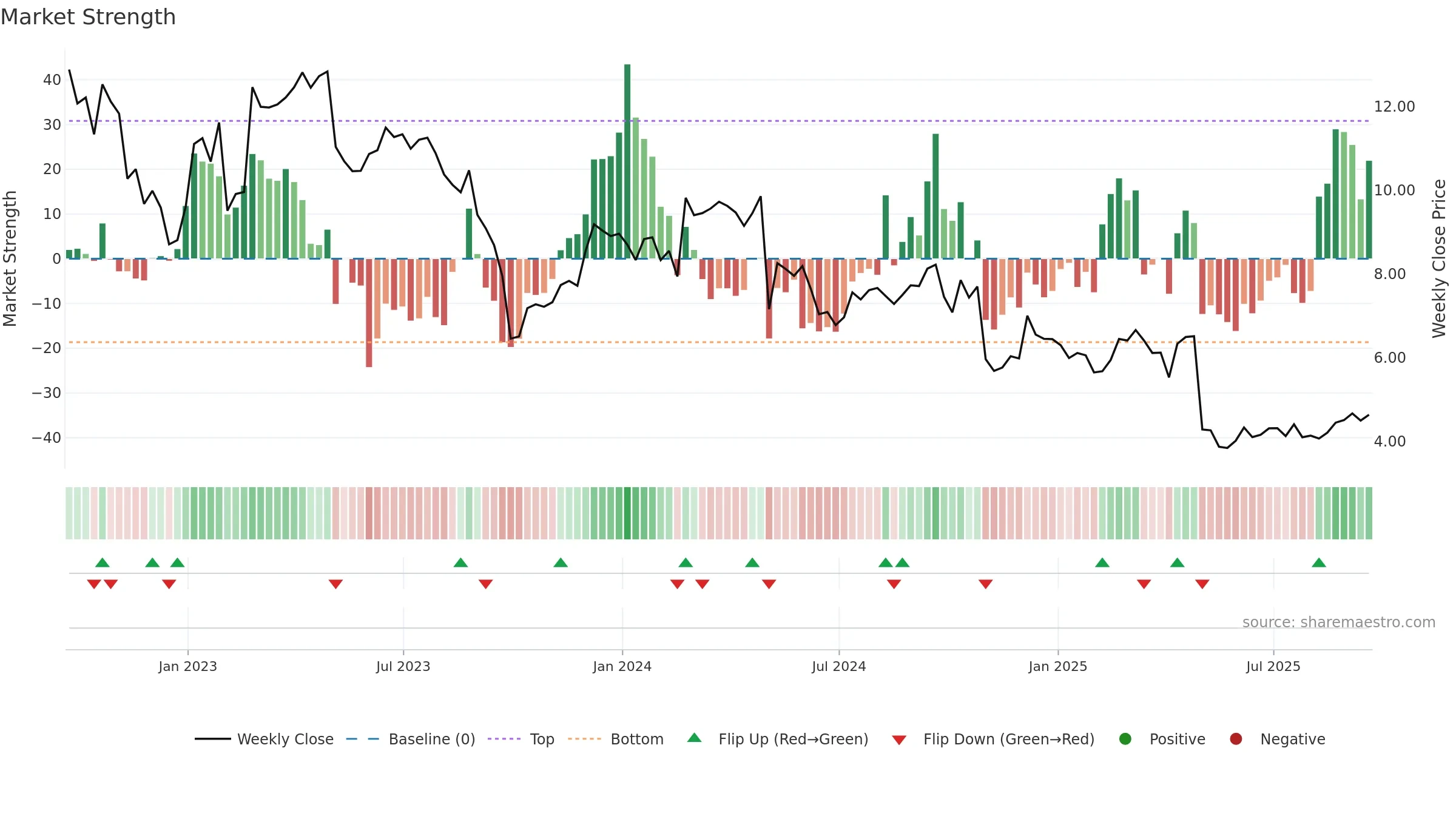Screen dimensions: 1456x819
Task: Click the Positive legend label
Action: click(1178, 739)
